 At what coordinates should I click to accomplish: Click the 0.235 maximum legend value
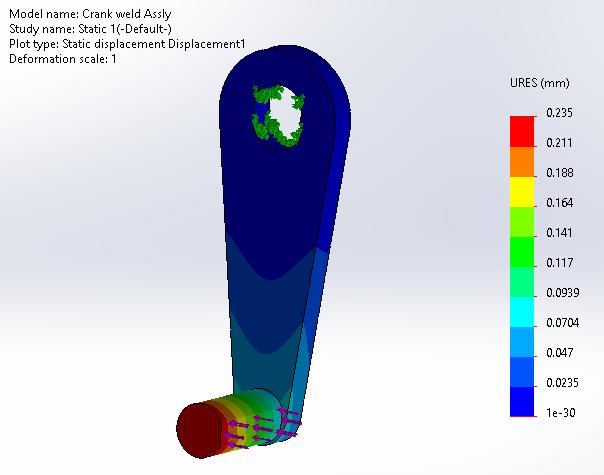(559, 113)
